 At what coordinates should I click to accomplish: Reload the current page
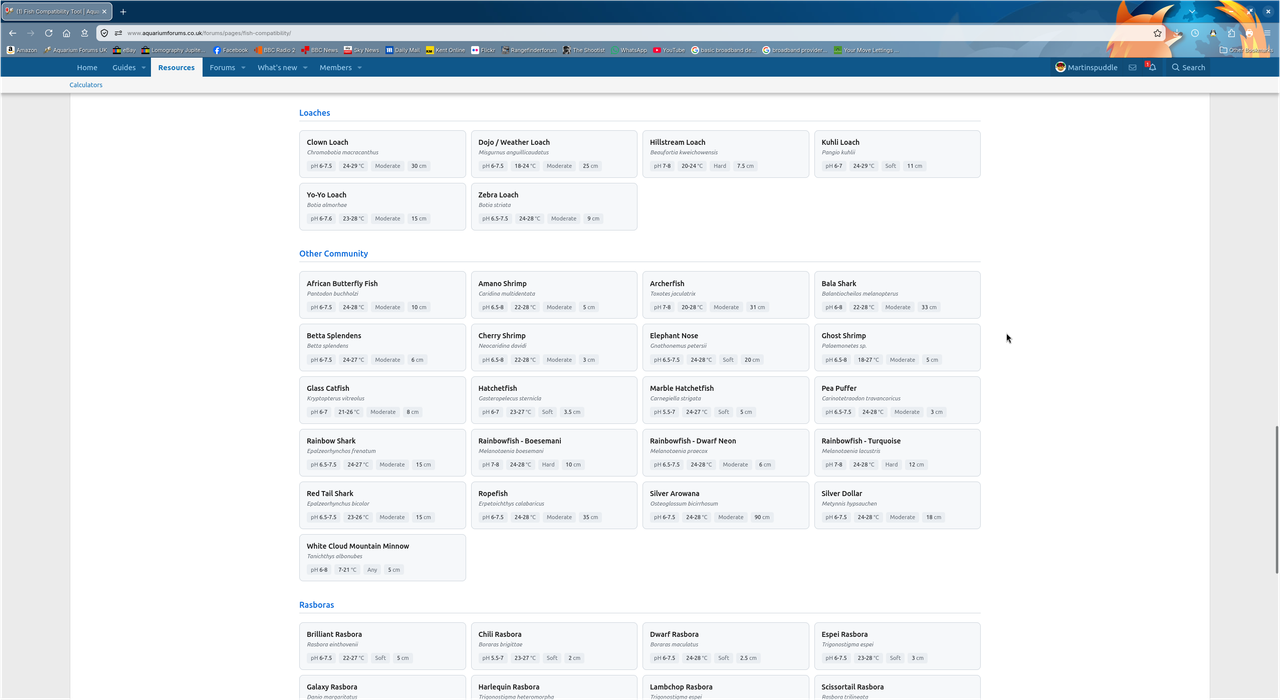pos(48,33)
